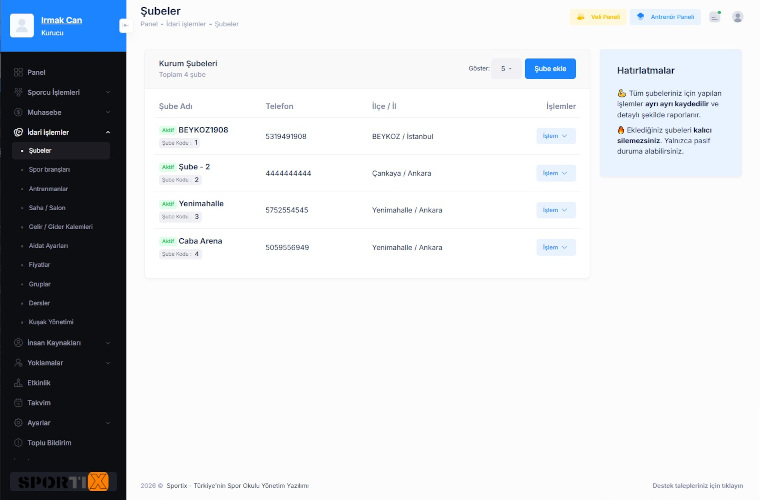The height and width of the screenshot is (500, 760).
Task: Open the user avatar menu in header
Action: point(738,17)
